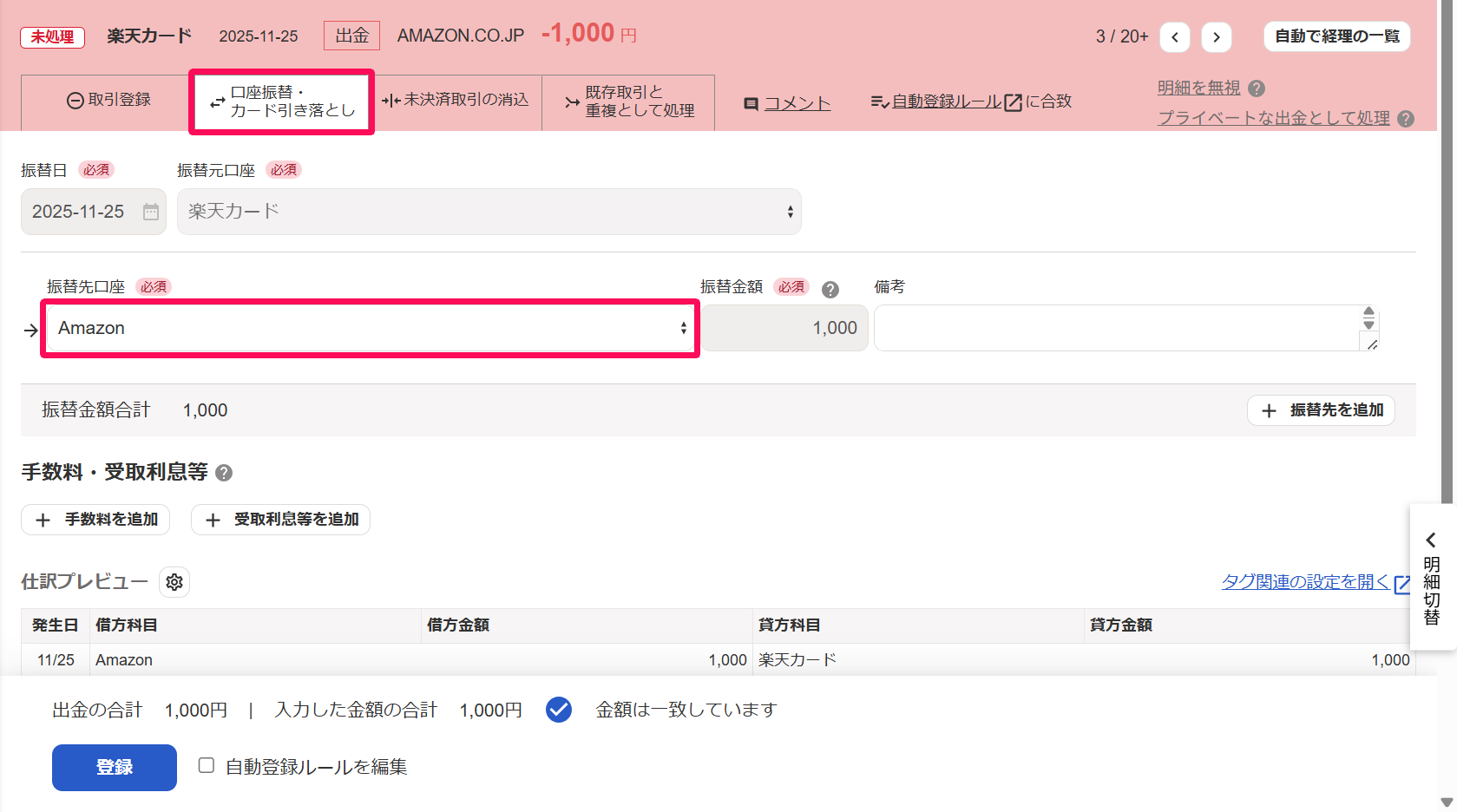Open help icon beside プライベートな出金として処理
The width and height of the screenshot is (1457, 812).
coord(1407,119)
